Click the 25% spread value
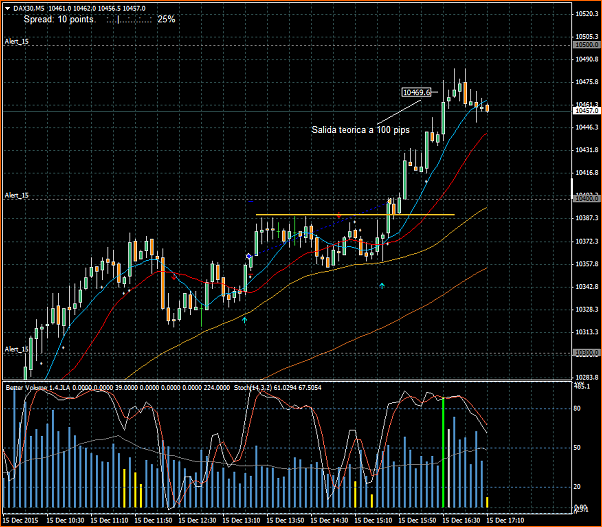Viewport: 602px width, 527px height. (x=166, y=19)
